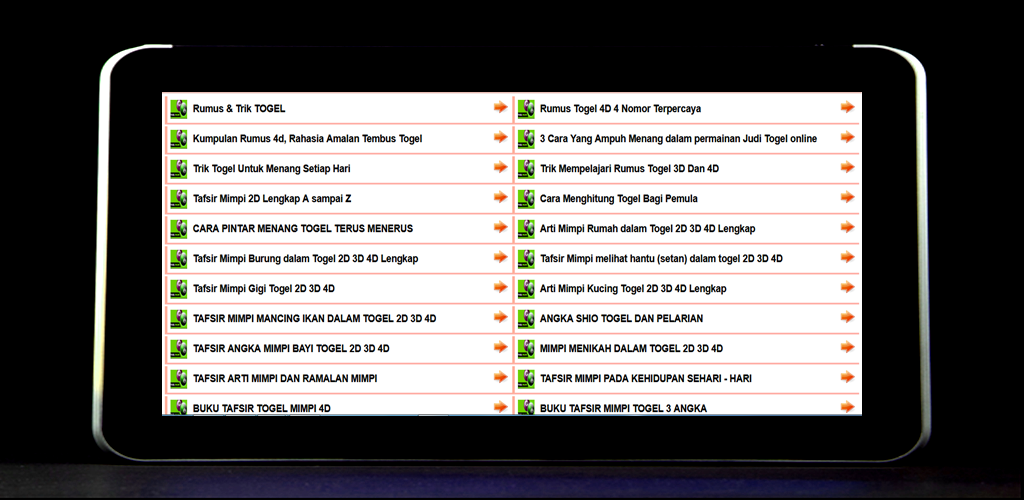Open Arti Mimpi Rumah dalam Togel entry

click(x=647, y=229)
